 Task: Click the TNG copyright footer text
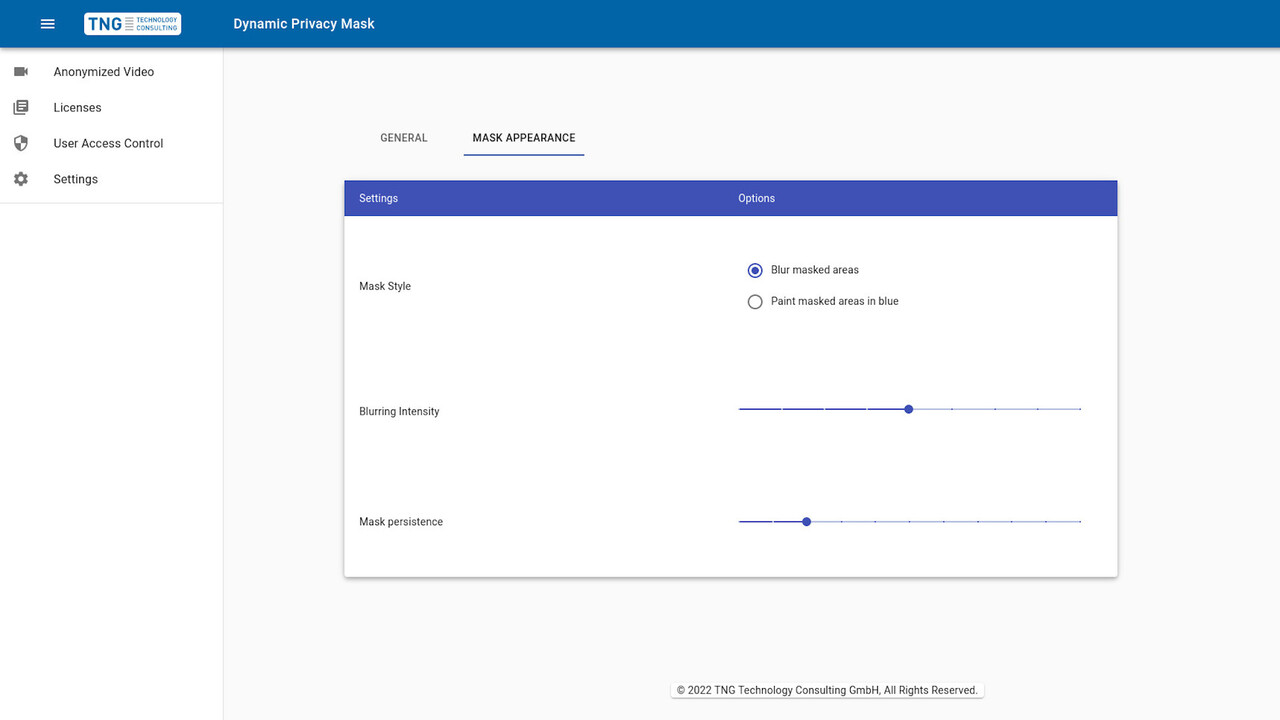click(827, 690)
